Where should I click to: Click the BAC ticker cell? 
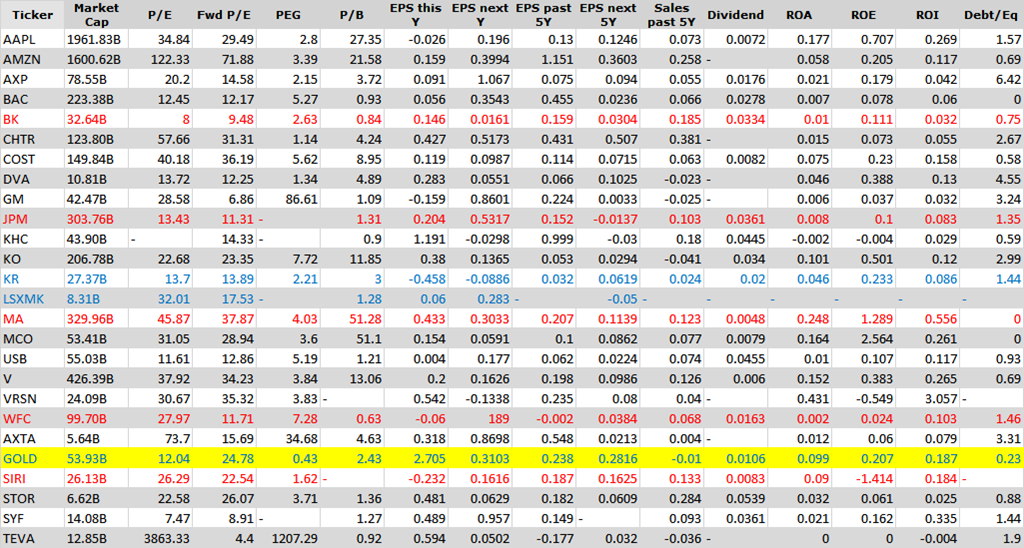[33, 99]
